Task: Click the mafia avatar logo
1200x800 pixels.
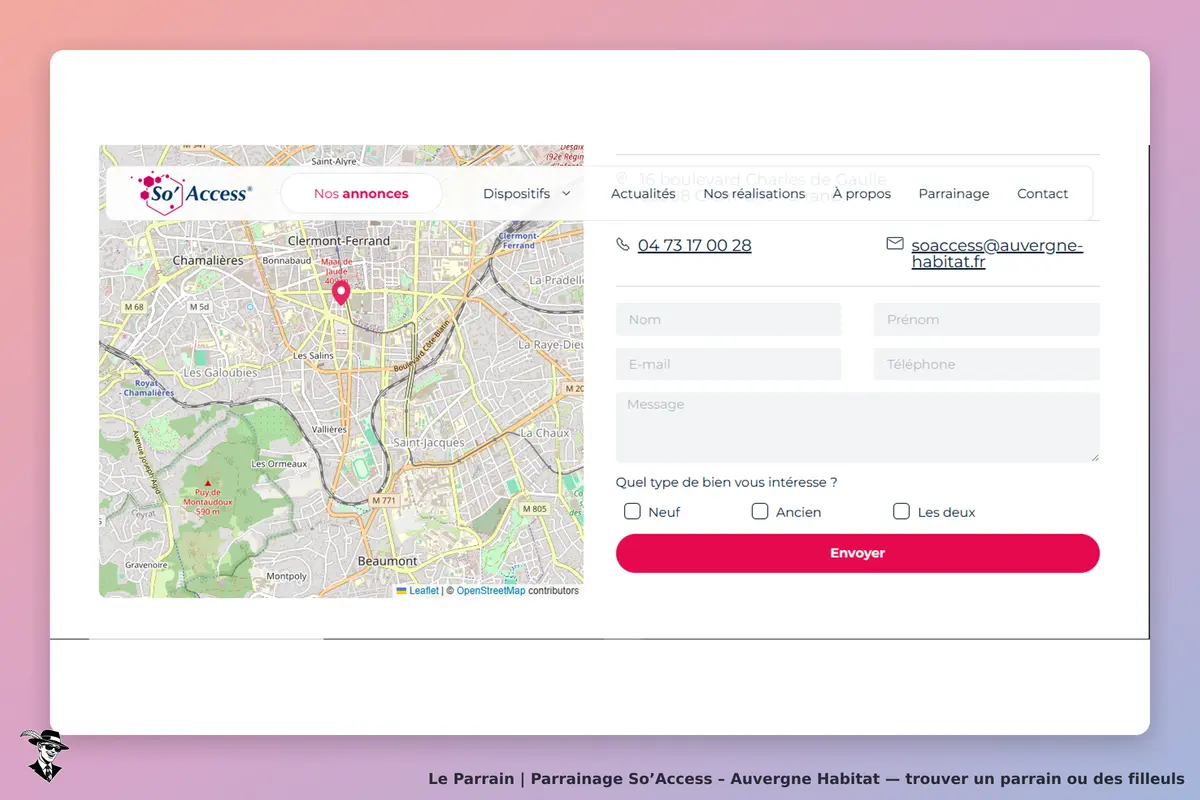Action: [x=44, y=755]
